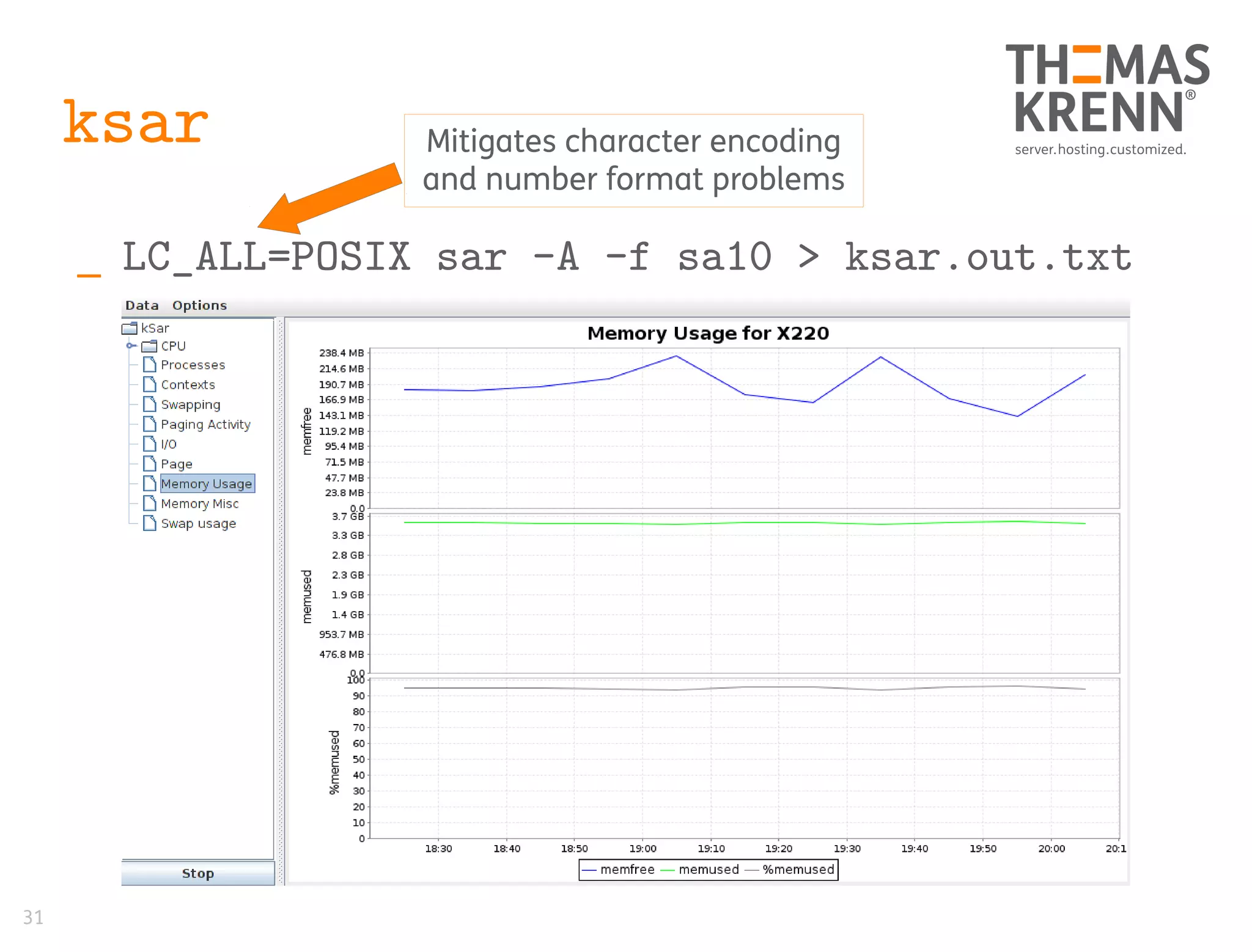Click the Stop button

[x=197, y=873]
